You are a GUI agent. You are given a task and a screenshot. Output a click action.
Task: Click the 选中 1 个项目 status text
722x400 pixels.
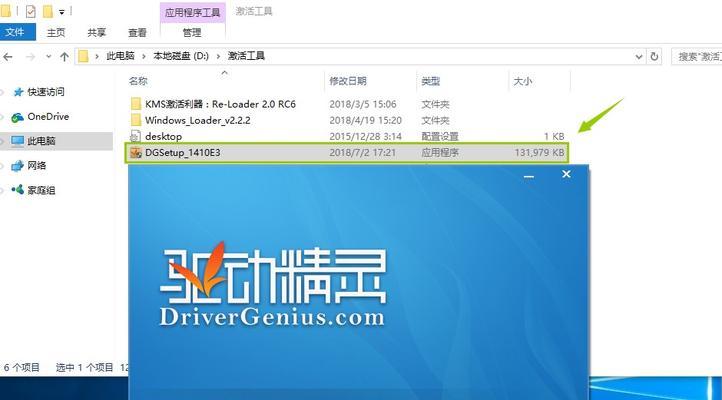pyautogui.click(x=84, y=367)
